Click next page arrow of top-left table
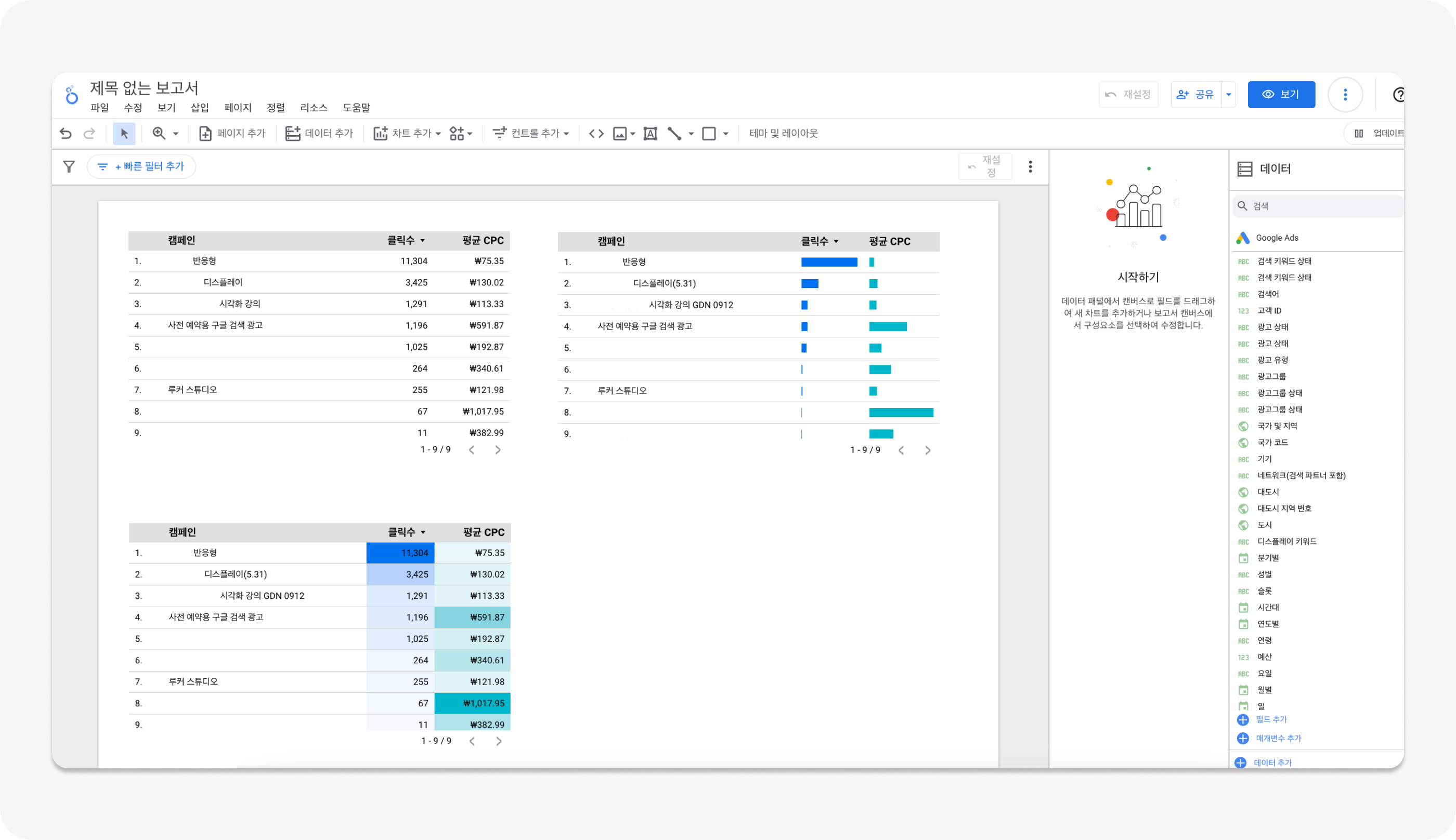Screen dimensions: 1456x840 (498, 450)
